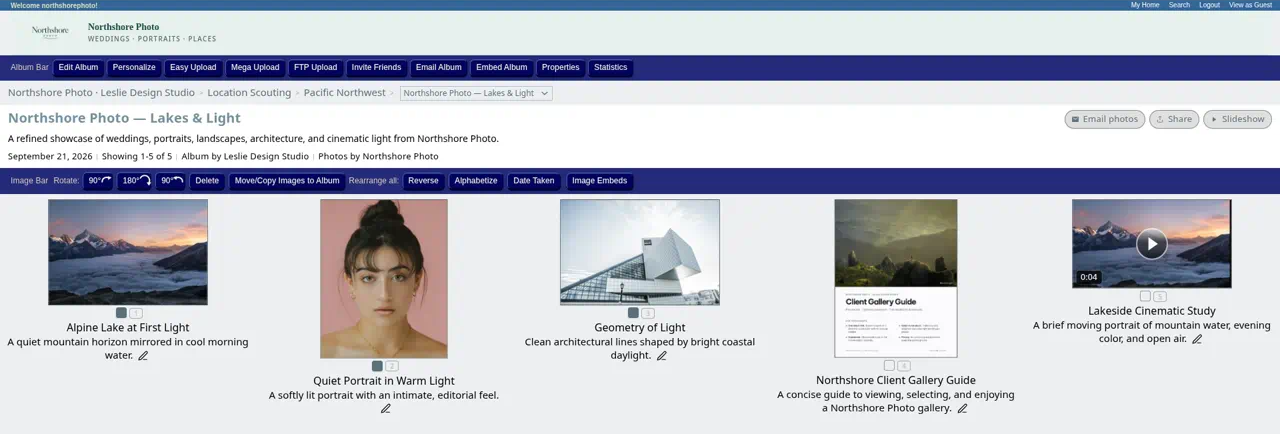Click position number box of Geometry of Light
1280x434 pixels.
(x=648, y=313)
